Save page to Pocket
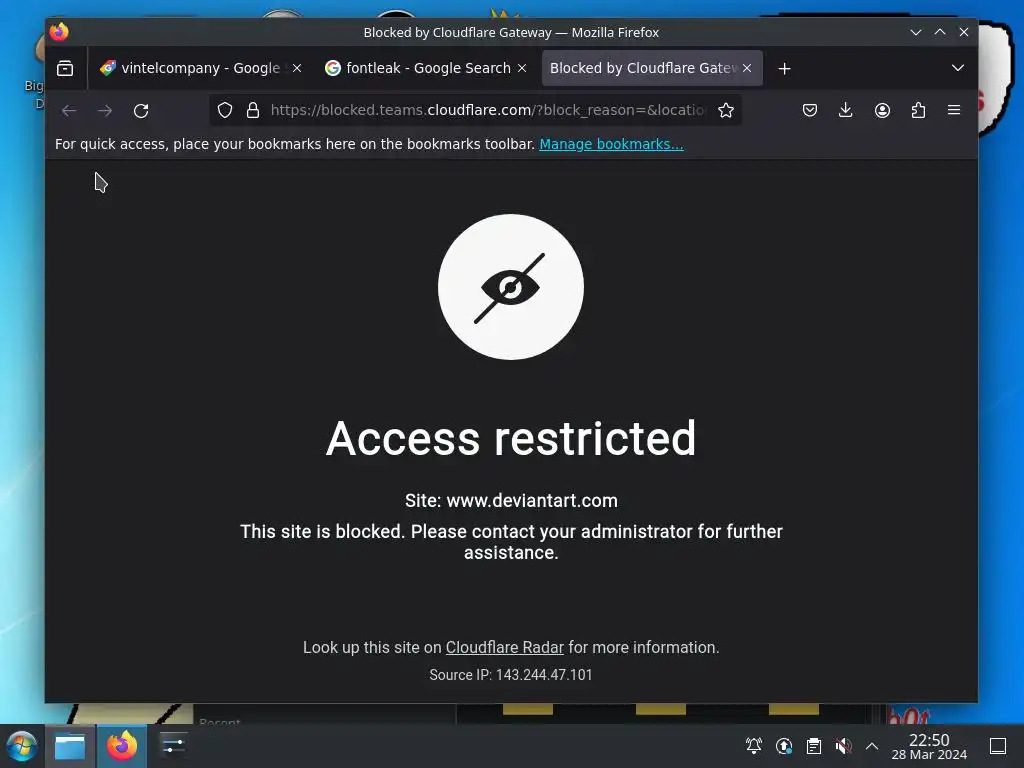Image resolution: width=1024 pixels, height=768 pixels. (810, 110)
